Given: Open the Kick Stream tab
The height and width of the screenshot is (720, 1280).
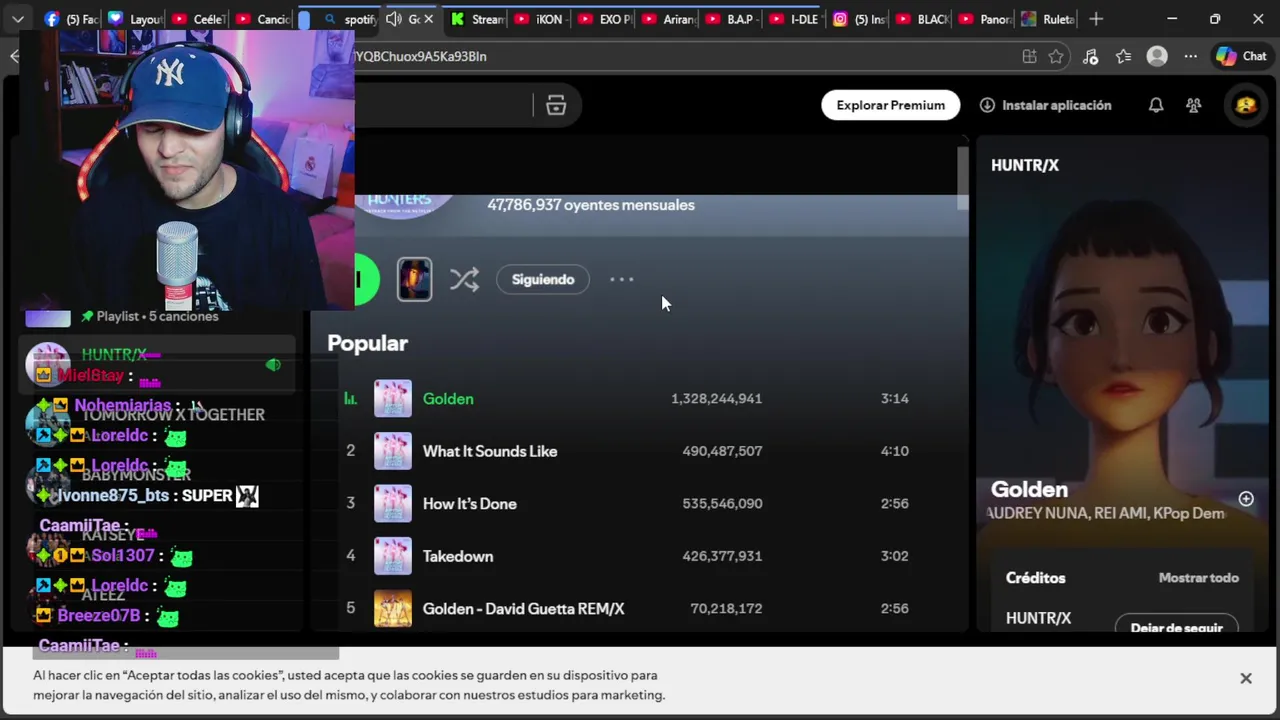Looking at the screenshot, I should (x=476, y=19).
